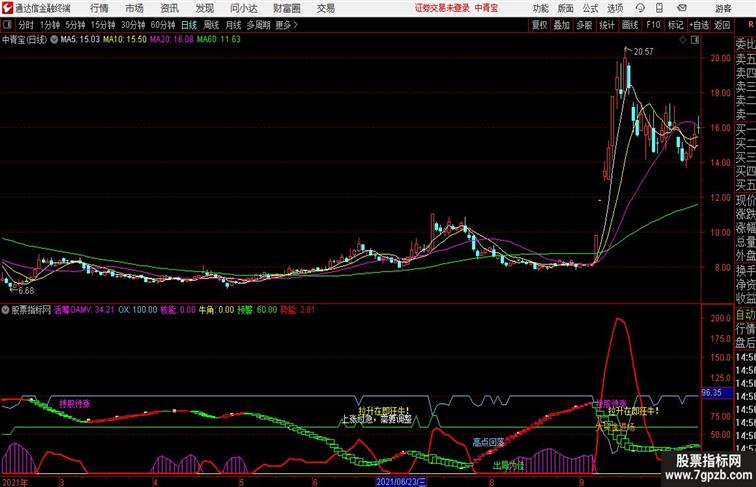The image size is (756, 487).
Task: Open the 行情 menu
Action: (99, 8)
